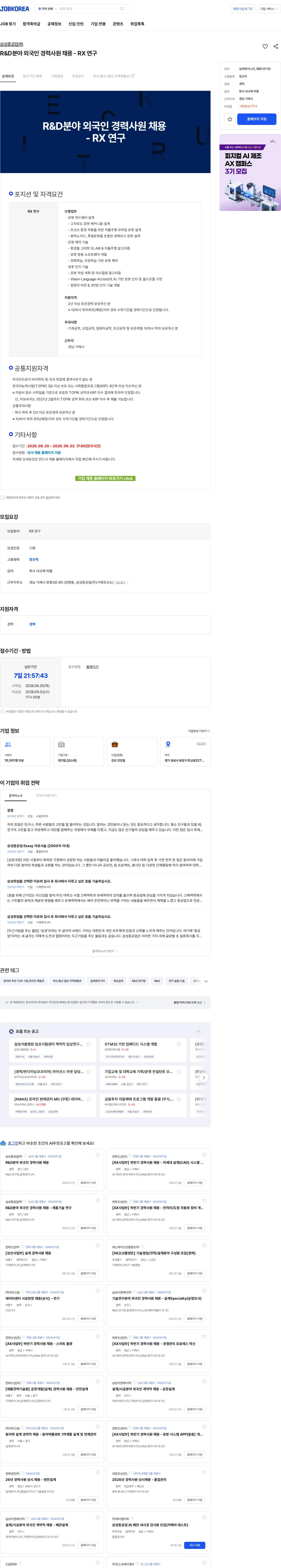Click the blue 홈페이지 지원 button in side panel
Viewport: 281px width, 1568px height.
(x=257, y=119)
